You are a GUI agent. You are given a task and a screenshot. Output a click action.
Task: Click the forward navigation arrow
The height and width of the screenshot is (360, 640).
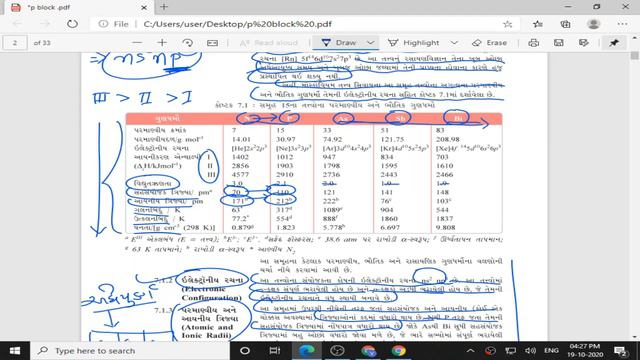coord(44,24)
